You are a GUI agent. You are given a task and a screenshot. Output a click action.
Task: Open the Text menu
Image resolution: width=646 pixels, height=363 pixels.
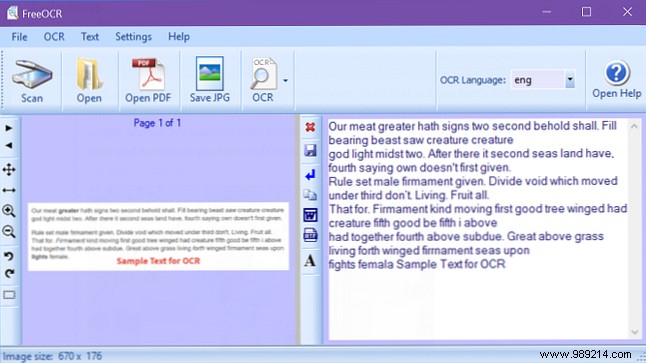coord(90,37)
